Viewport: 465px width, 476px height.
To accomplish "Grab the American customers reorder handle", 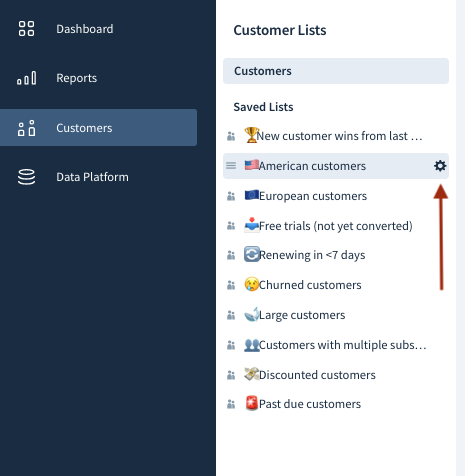I will coord(231,166).
